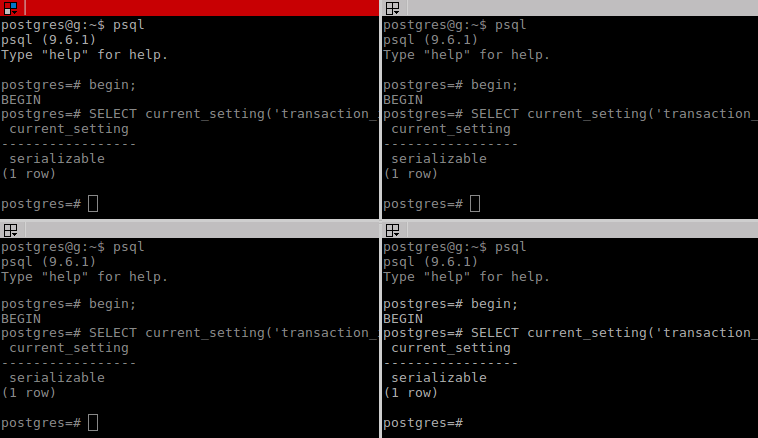The width and height of the screenshot is (758, 438).
Task: Focus the cursor box in top-left terminal prompt
Action: point(93,204)
